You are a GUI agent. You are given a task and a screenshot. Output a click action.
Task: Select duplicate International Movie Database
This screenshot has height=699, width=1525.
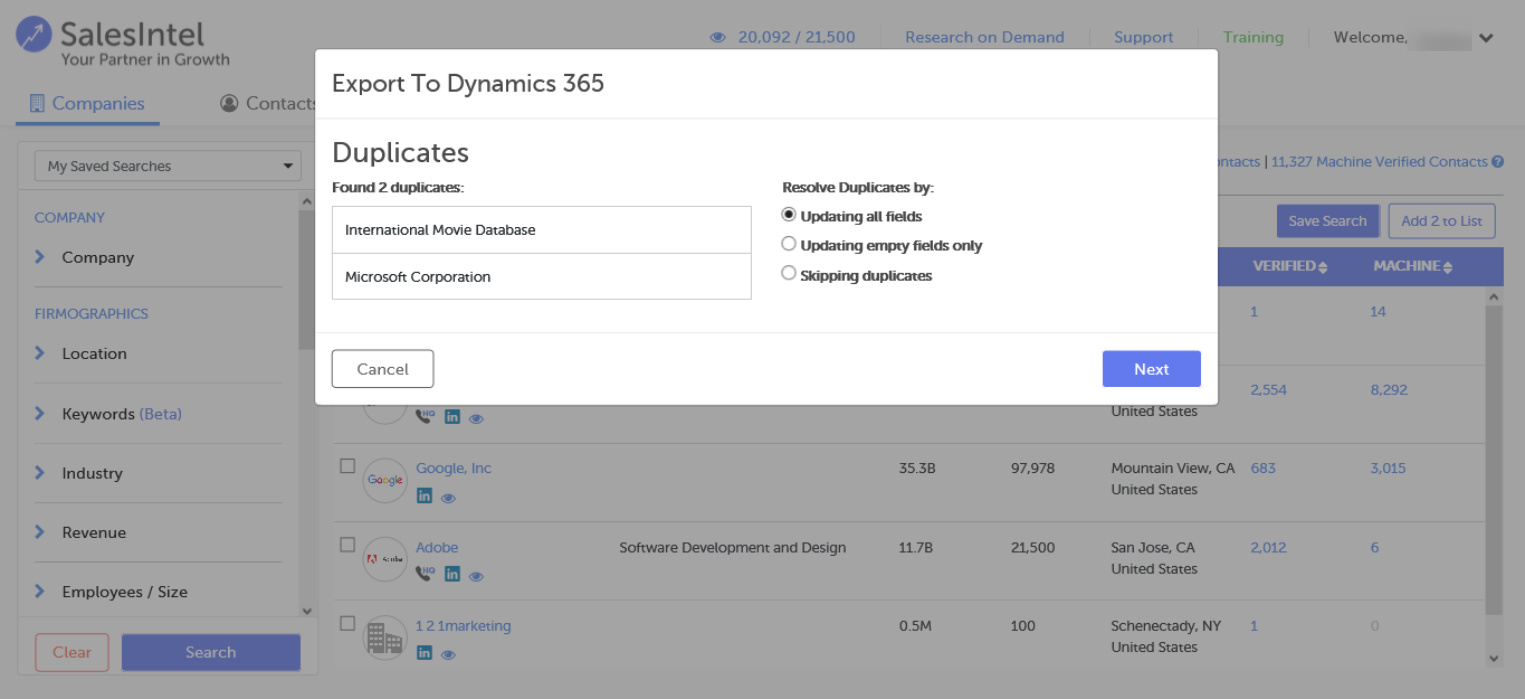(542, 230)
